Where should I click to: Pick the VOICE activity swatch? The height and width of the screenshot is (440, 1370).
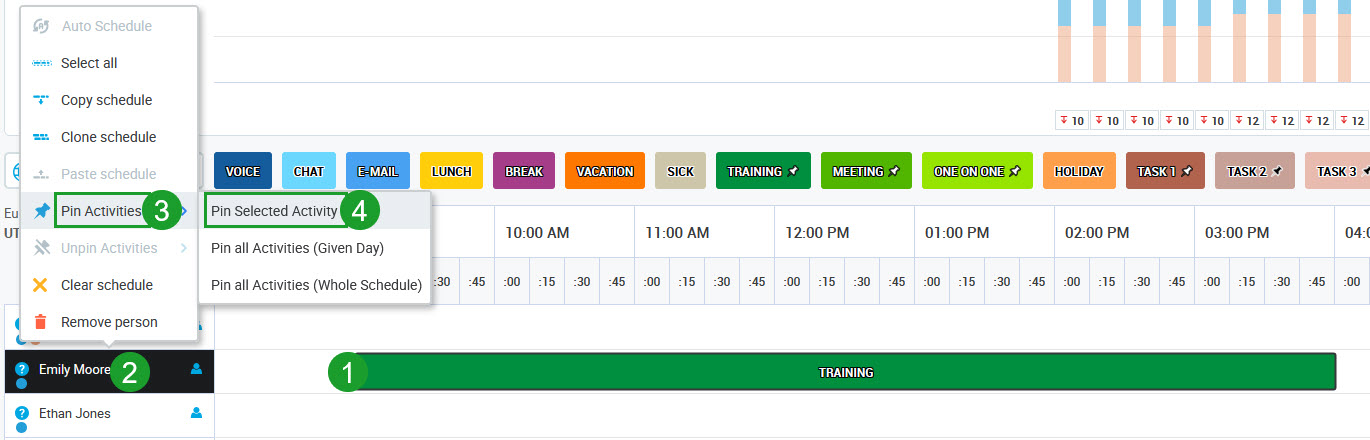242,171
